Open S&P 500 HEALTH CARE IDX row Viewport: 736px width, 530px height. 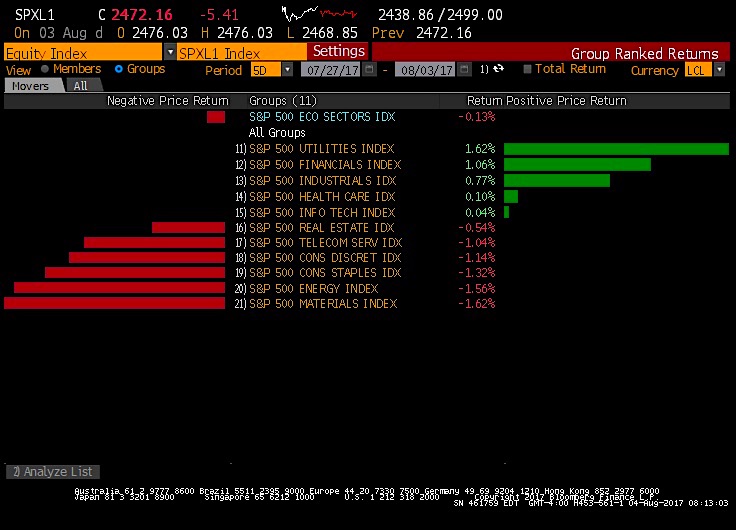coord(322,197)
